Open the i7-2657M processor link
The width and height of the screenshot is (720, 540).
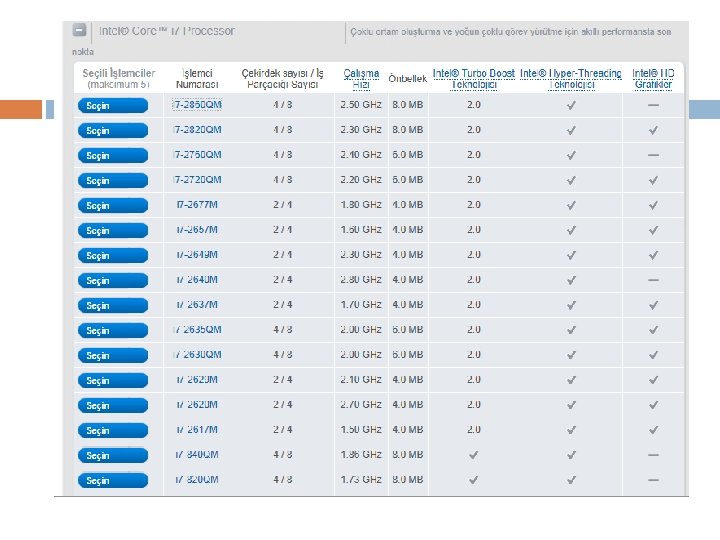[x=197, y=230]
